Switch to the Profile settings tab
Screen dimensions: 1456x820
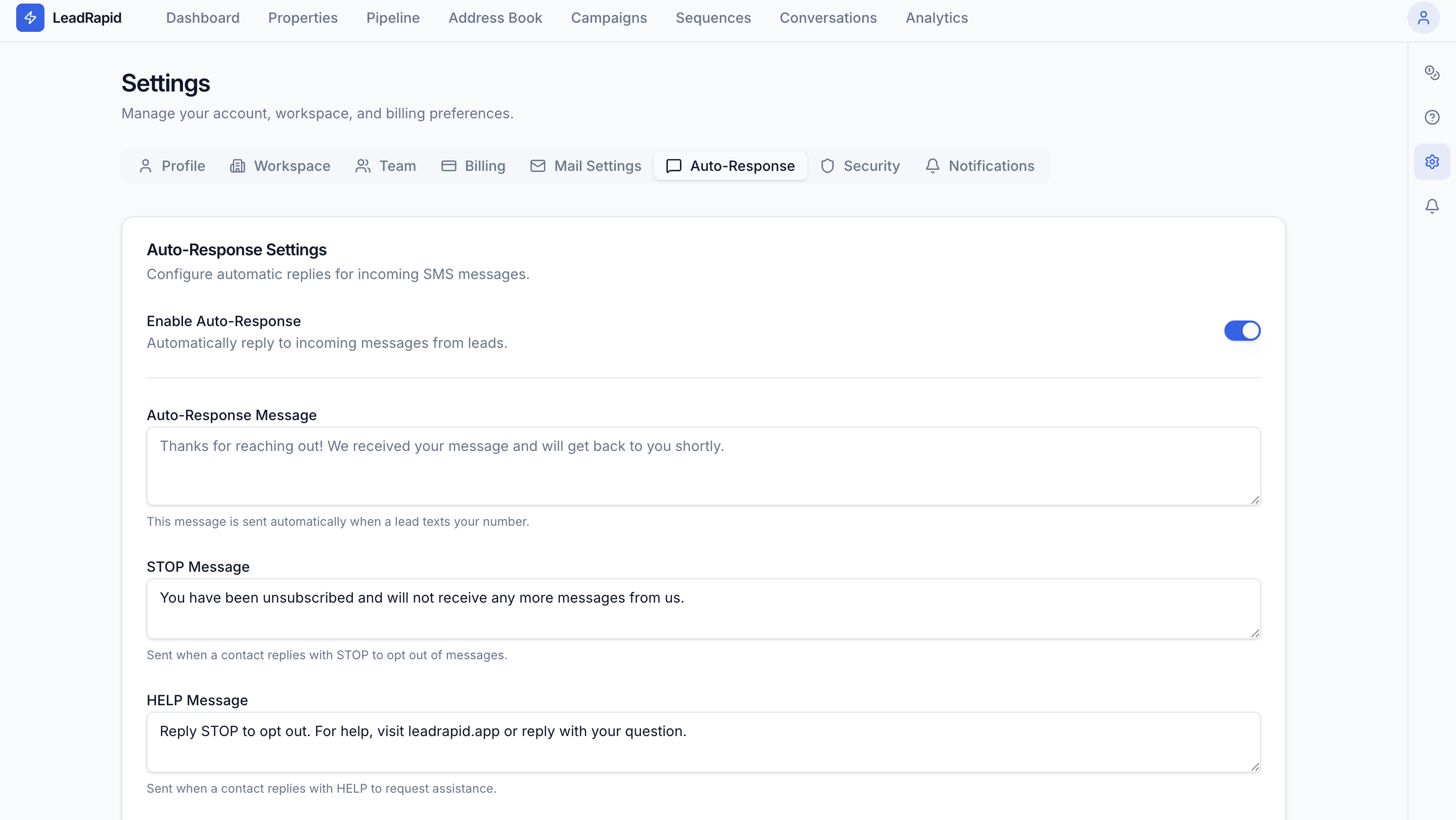click(172, 166)
